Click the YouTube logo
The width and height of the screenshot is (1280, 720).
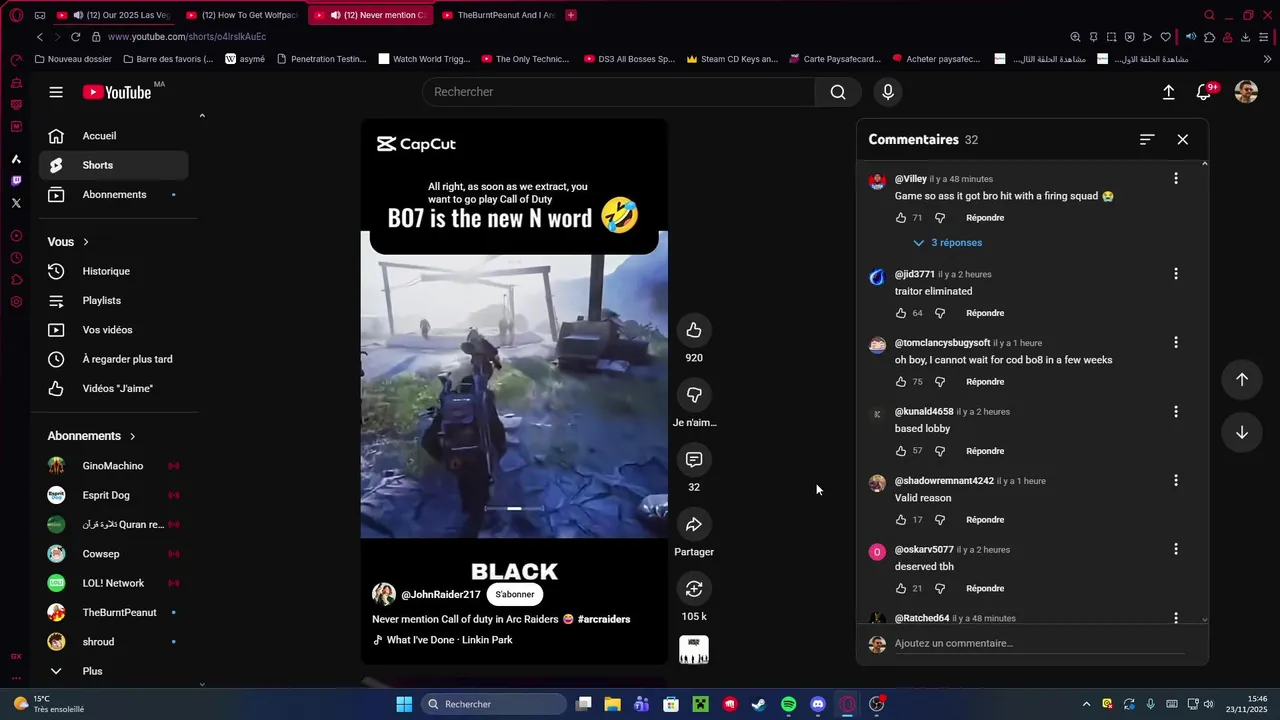pyautogui.click(x=117, y=92)
